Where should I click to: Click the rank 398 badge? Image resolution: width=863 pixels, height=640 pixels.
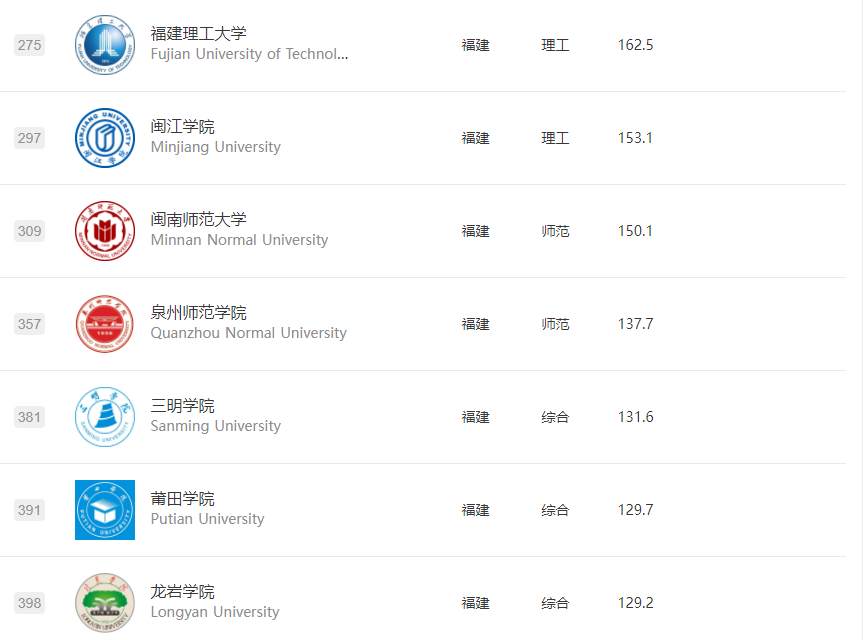coord(30,603)
